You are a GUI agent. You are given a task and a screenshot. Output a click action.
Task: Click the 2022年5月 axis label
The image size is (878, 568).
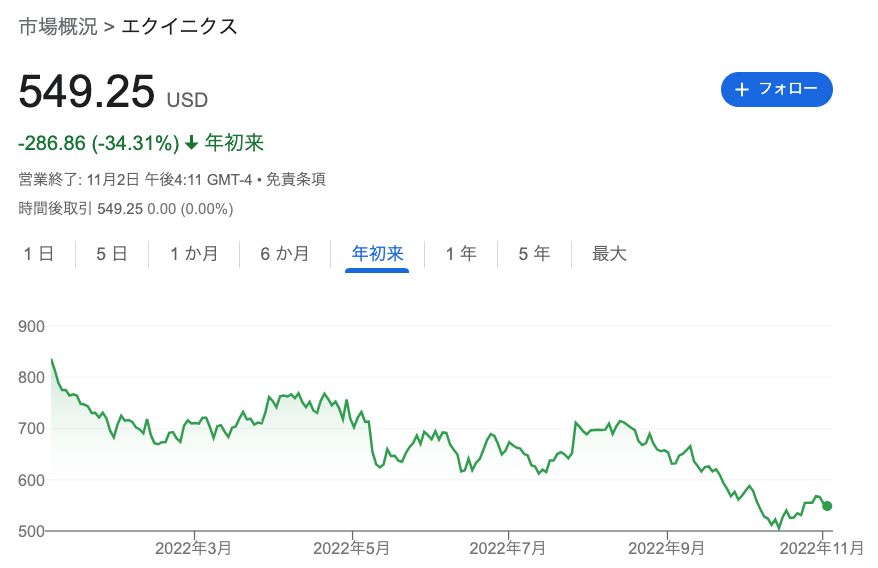point(351,548)
